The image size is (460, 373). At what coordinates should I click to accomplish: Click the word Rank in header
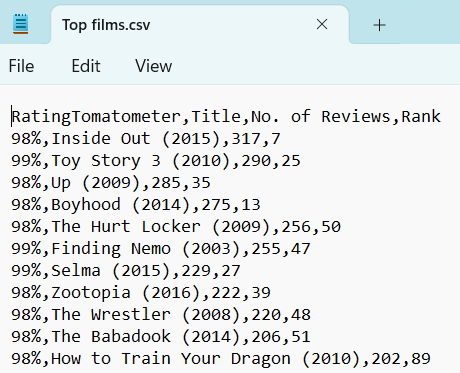[x=421, y=117]
